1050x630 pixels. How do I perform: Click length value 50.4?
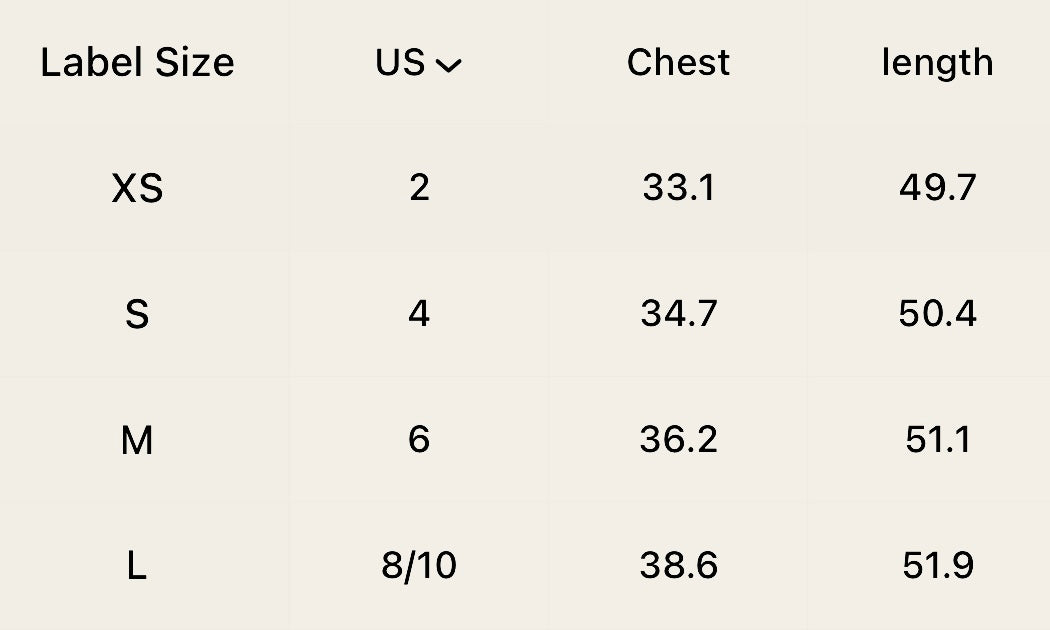tap(937, 314)
